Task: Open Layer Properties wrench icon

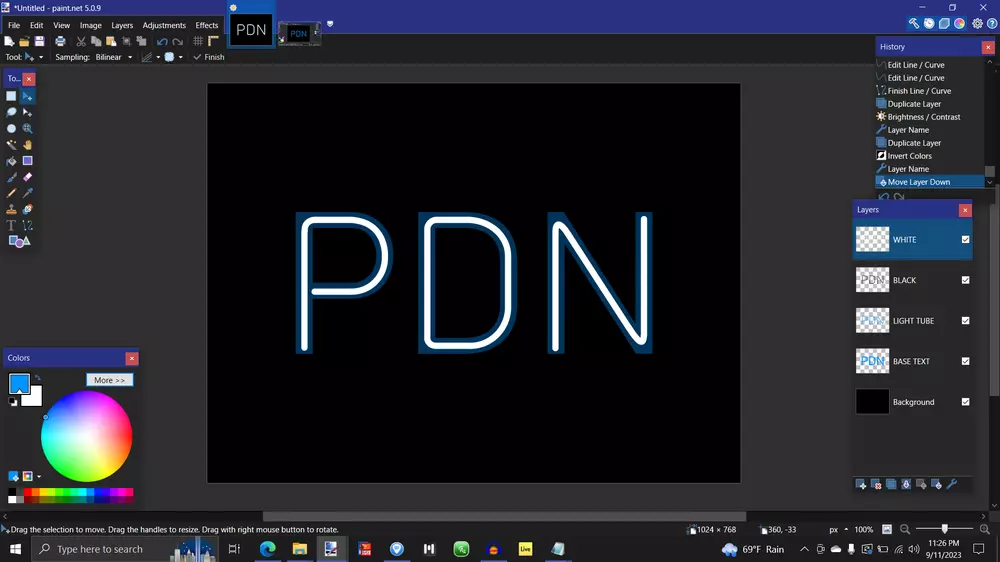Action: tap(952, 485)
